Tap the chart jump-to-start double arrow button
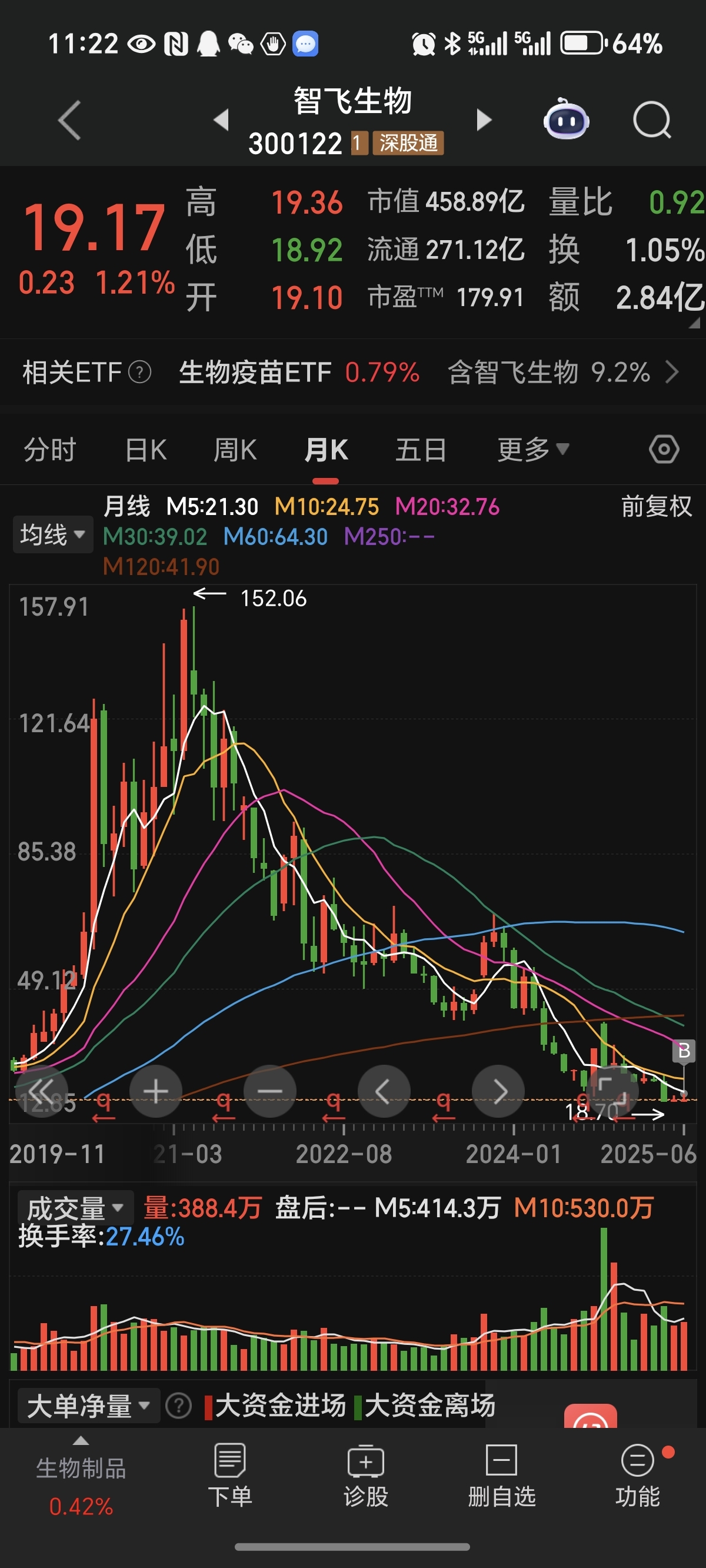 tap(41, 1091)
